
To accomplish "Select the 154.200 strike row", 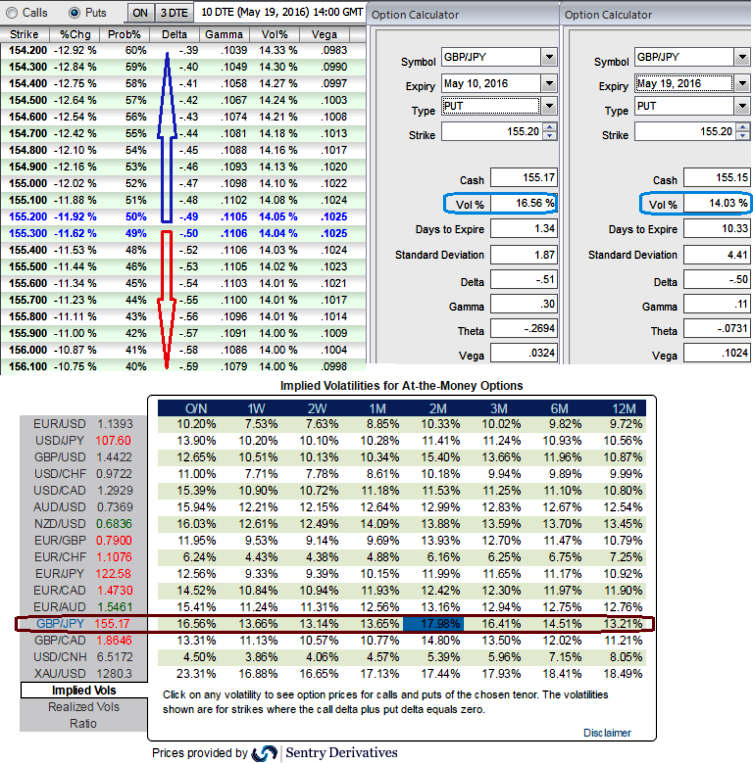I will point(183,50).
